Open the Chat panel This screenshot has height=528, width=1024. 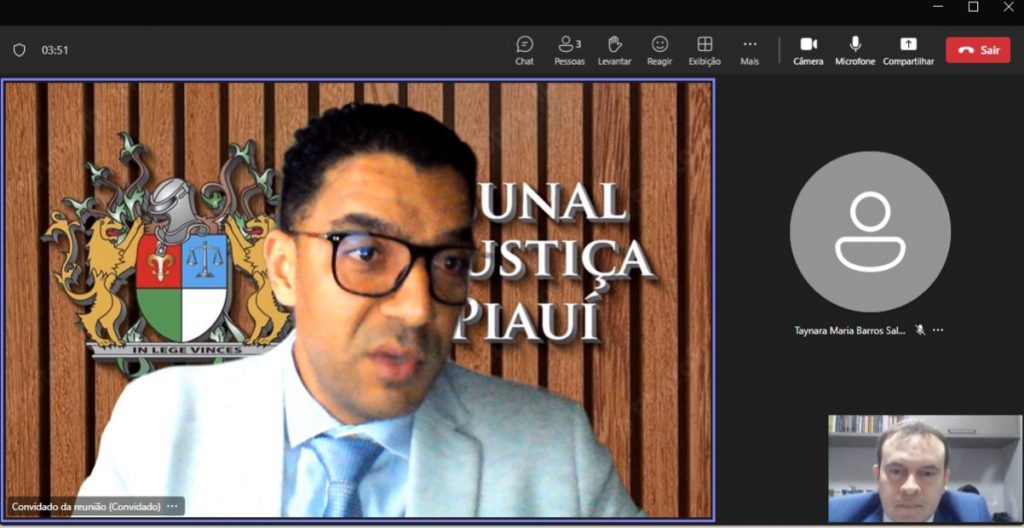tap(524, 49)
